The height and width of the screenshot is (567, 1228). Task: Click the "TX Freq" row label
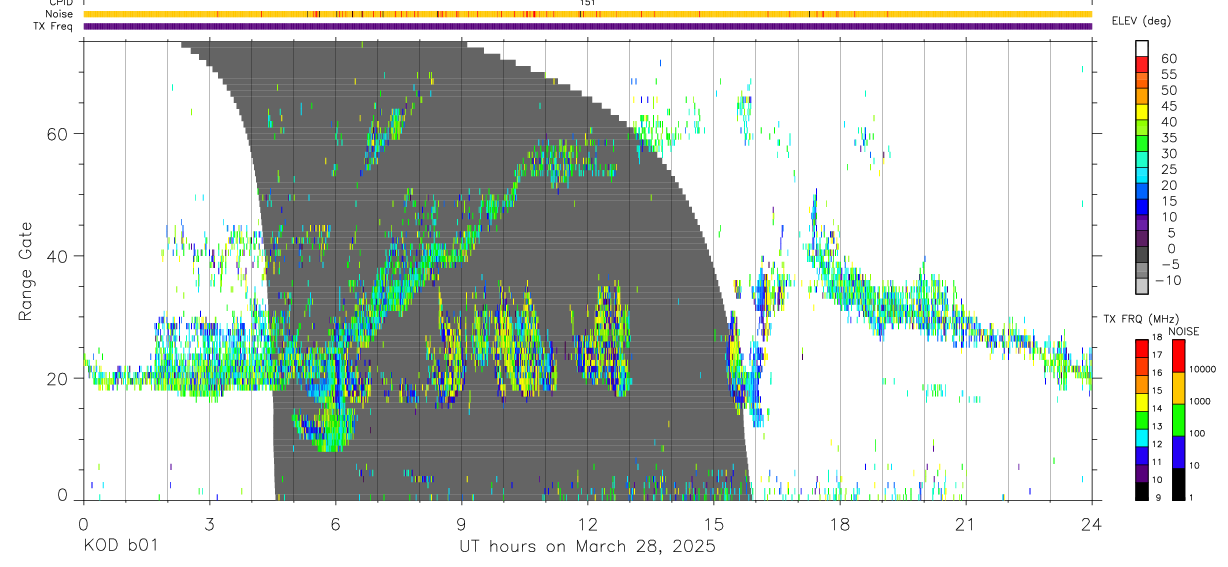click(x=55, y=26)
